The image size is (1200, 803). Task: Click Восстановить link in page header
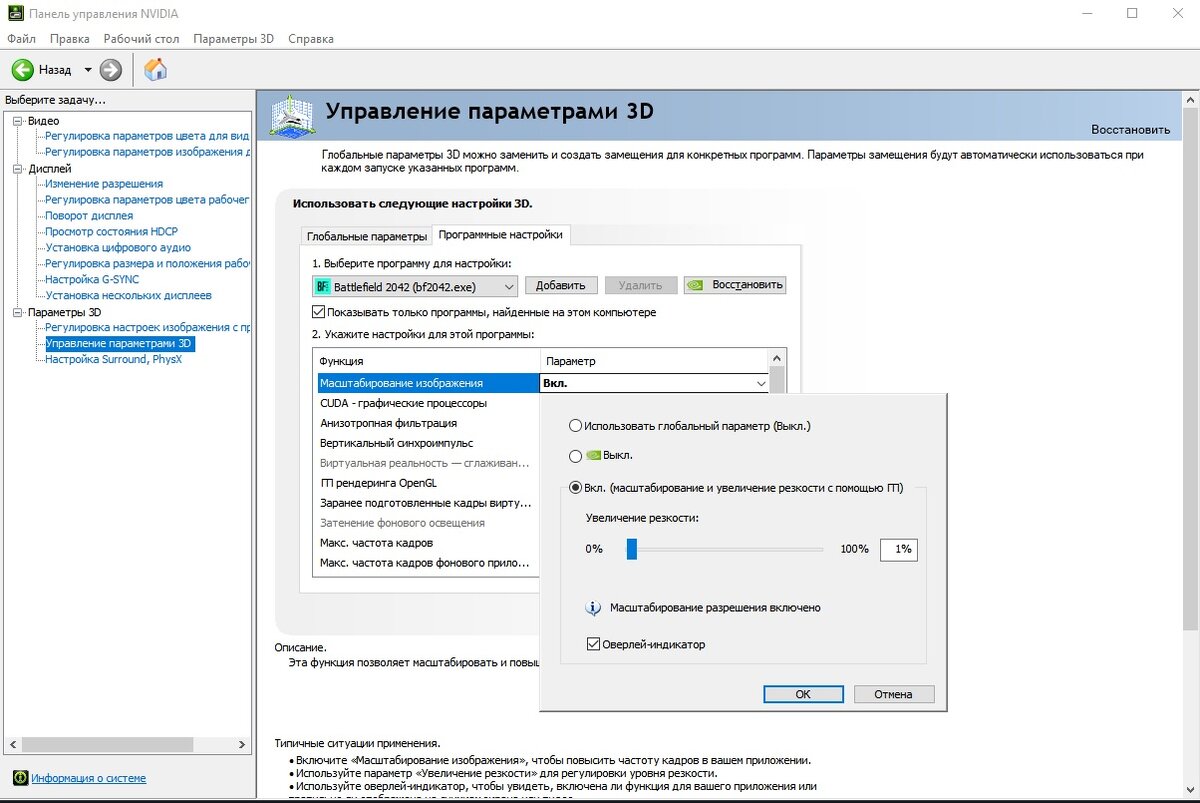(1130, 130)
